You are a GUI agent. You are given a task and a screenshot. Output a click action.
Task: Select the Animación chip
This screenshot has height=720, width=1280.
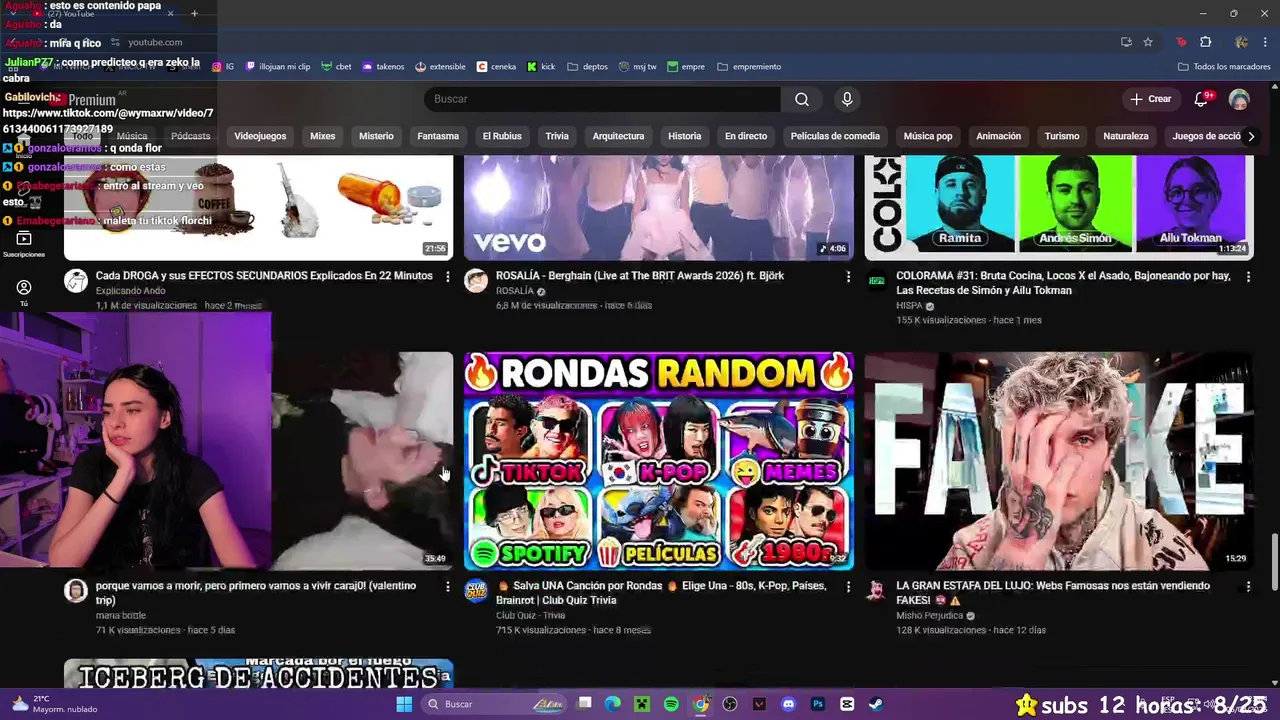999,136
